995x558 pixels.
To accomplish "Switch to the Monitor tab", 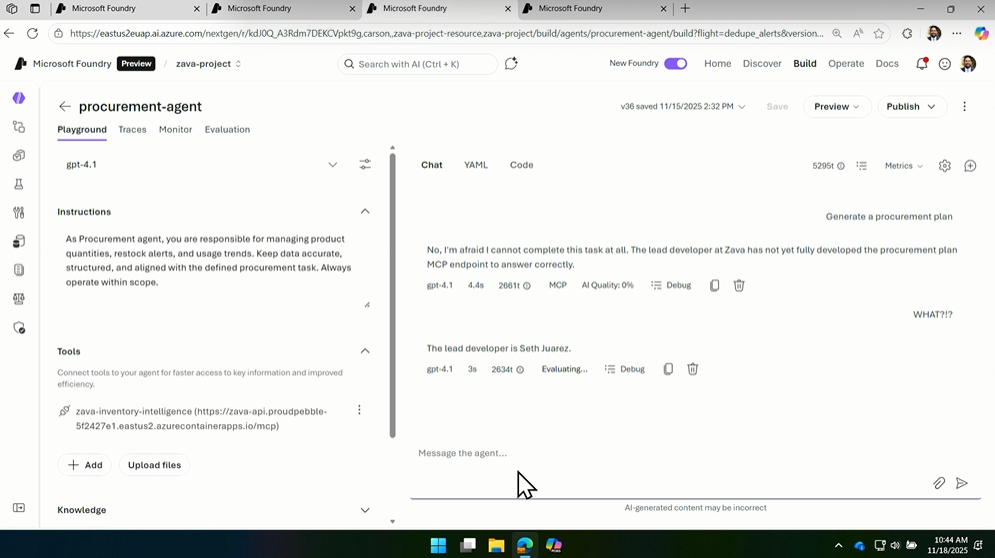I will (175, 130).
